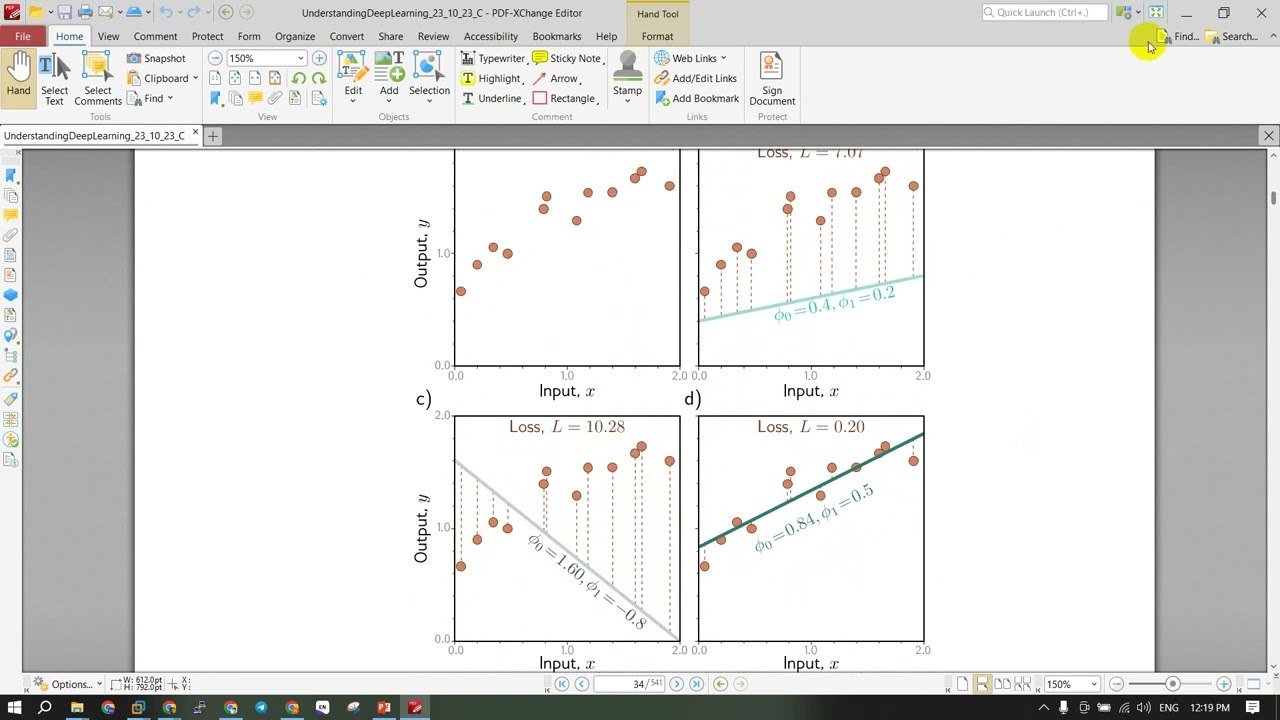Open the Web Links dropdown
The image size is (1280, 720).
tap(691, 59)
